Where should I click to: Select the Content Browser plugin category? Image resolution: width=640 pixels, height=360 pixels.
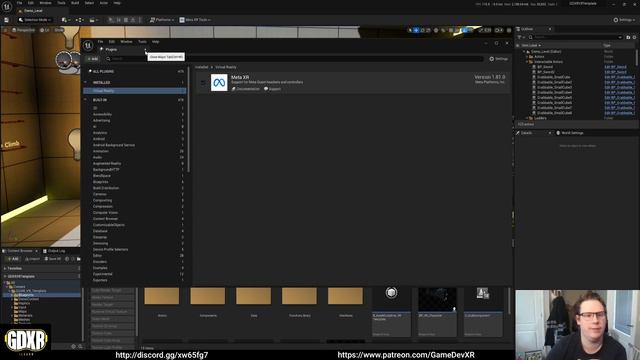pyautogui.click(x=105, y=218)
